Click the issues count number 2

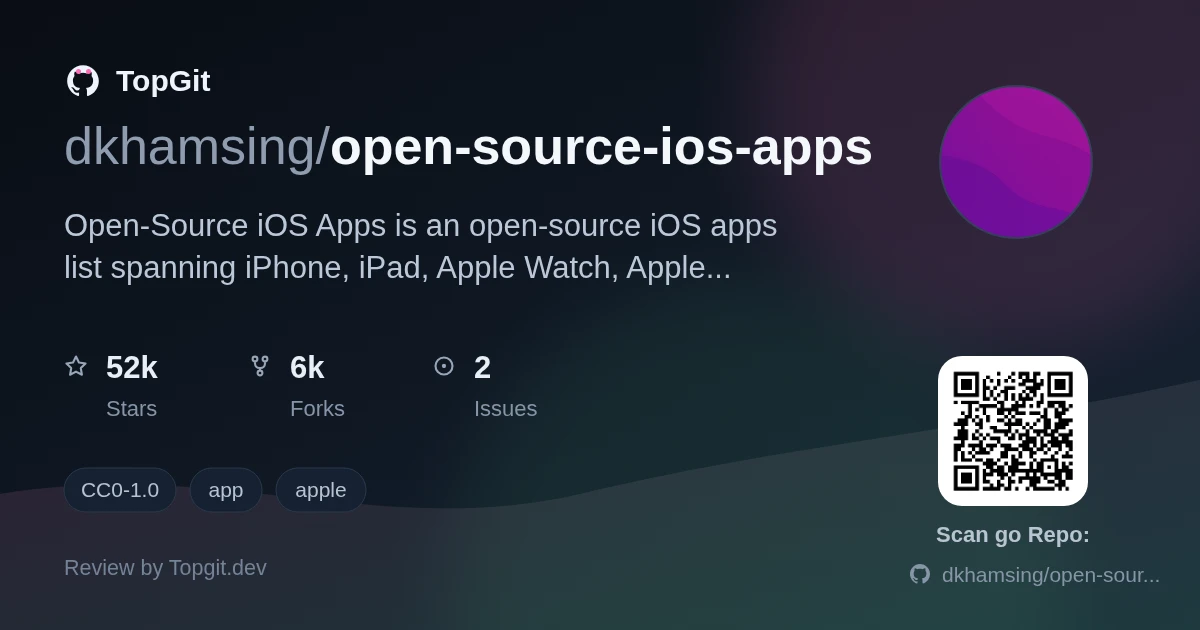click(482, 367)
